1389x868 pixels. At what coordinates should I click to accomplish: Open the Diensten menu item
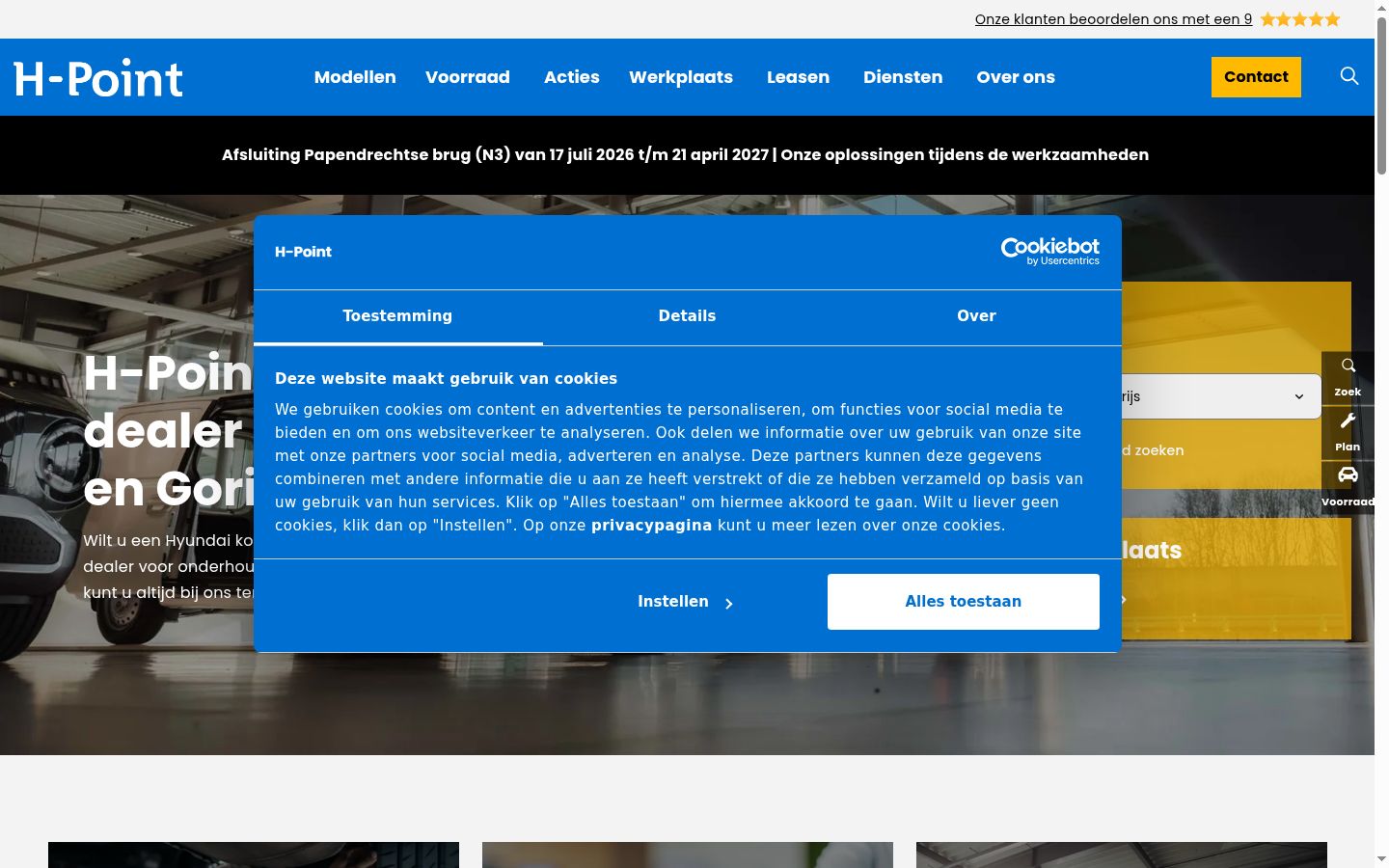point(903,77)
